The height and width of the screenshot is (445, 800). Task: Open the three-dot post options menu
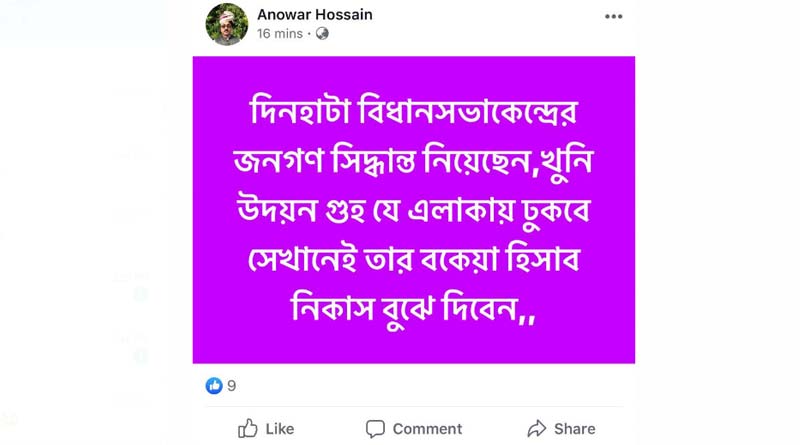click(x=613, y=16)
